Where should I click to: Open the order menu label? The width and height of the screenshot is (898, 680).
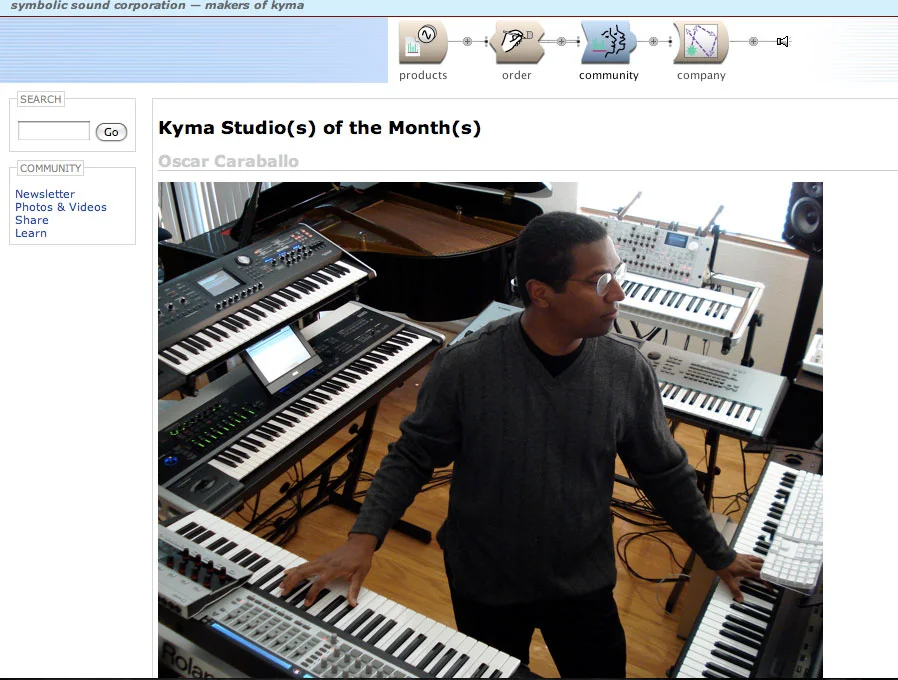(x=517, y=76)
